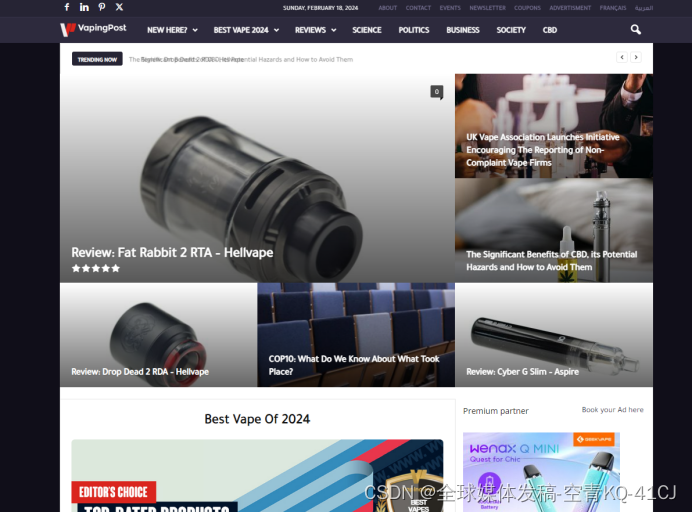Visit the COUPONS link in top bar

[x=527, y=8]
